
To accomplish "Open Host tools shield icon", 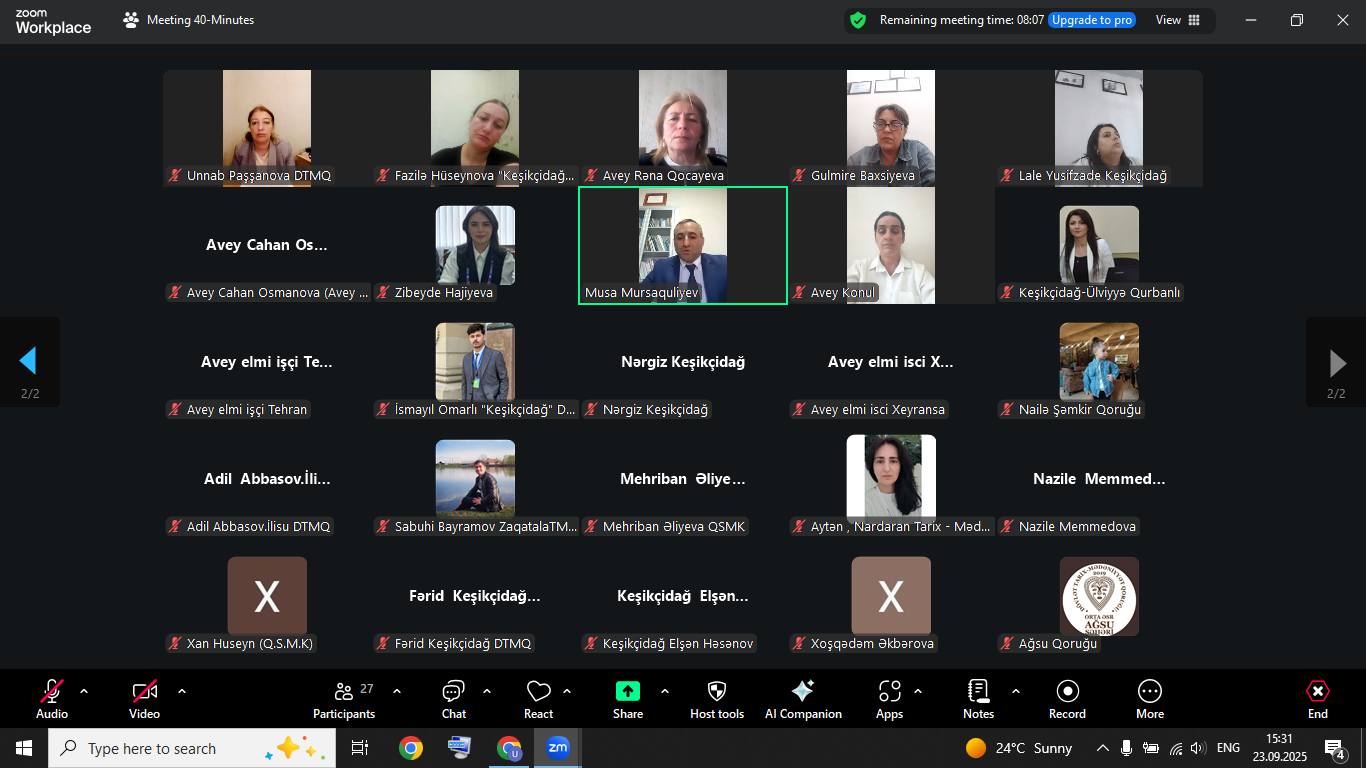I will tap(716, 699).
